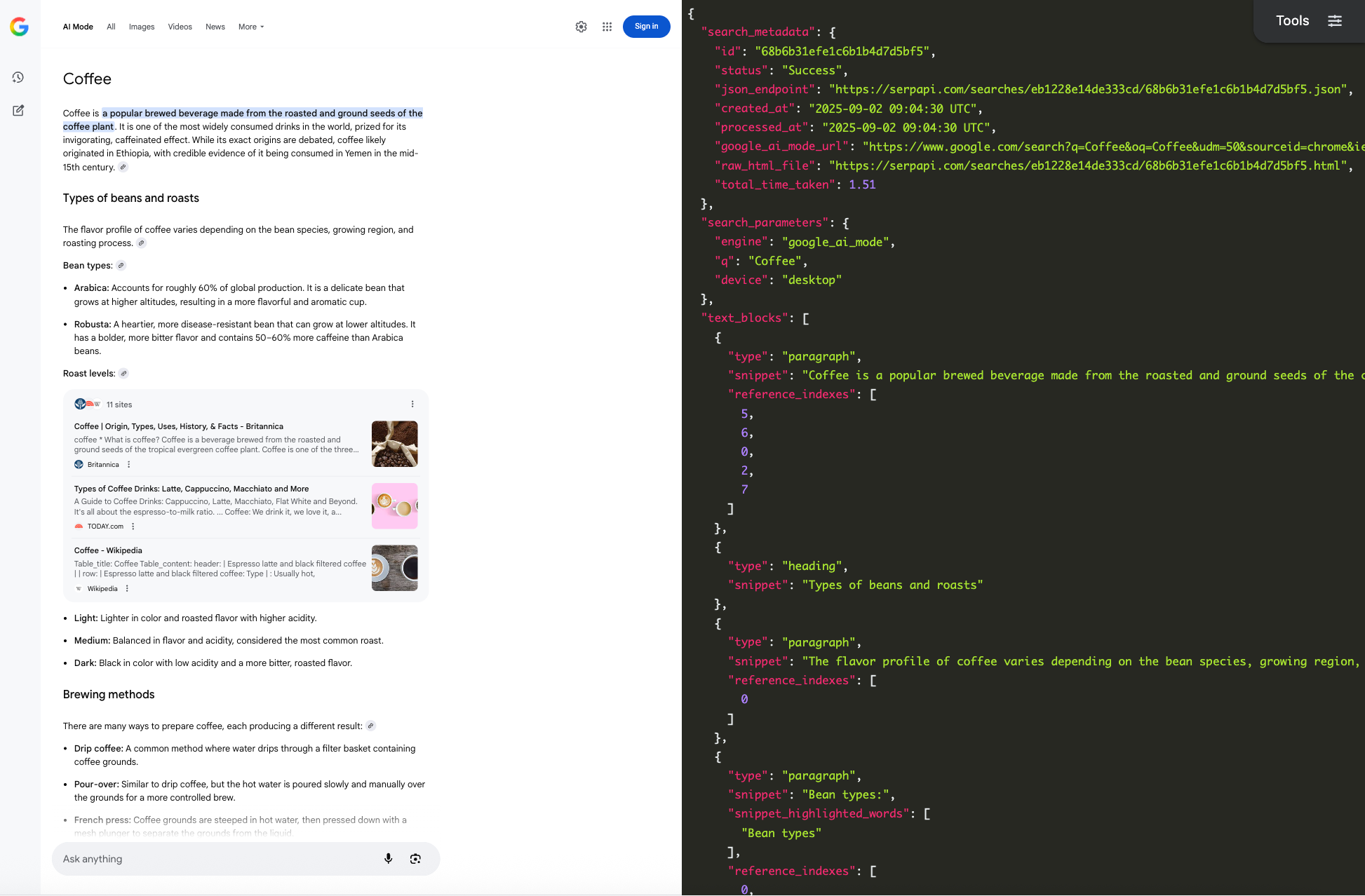This screenshot has width=1365, height=896.
Task: Start a new search with the edit icon
Action: [18, 110]
